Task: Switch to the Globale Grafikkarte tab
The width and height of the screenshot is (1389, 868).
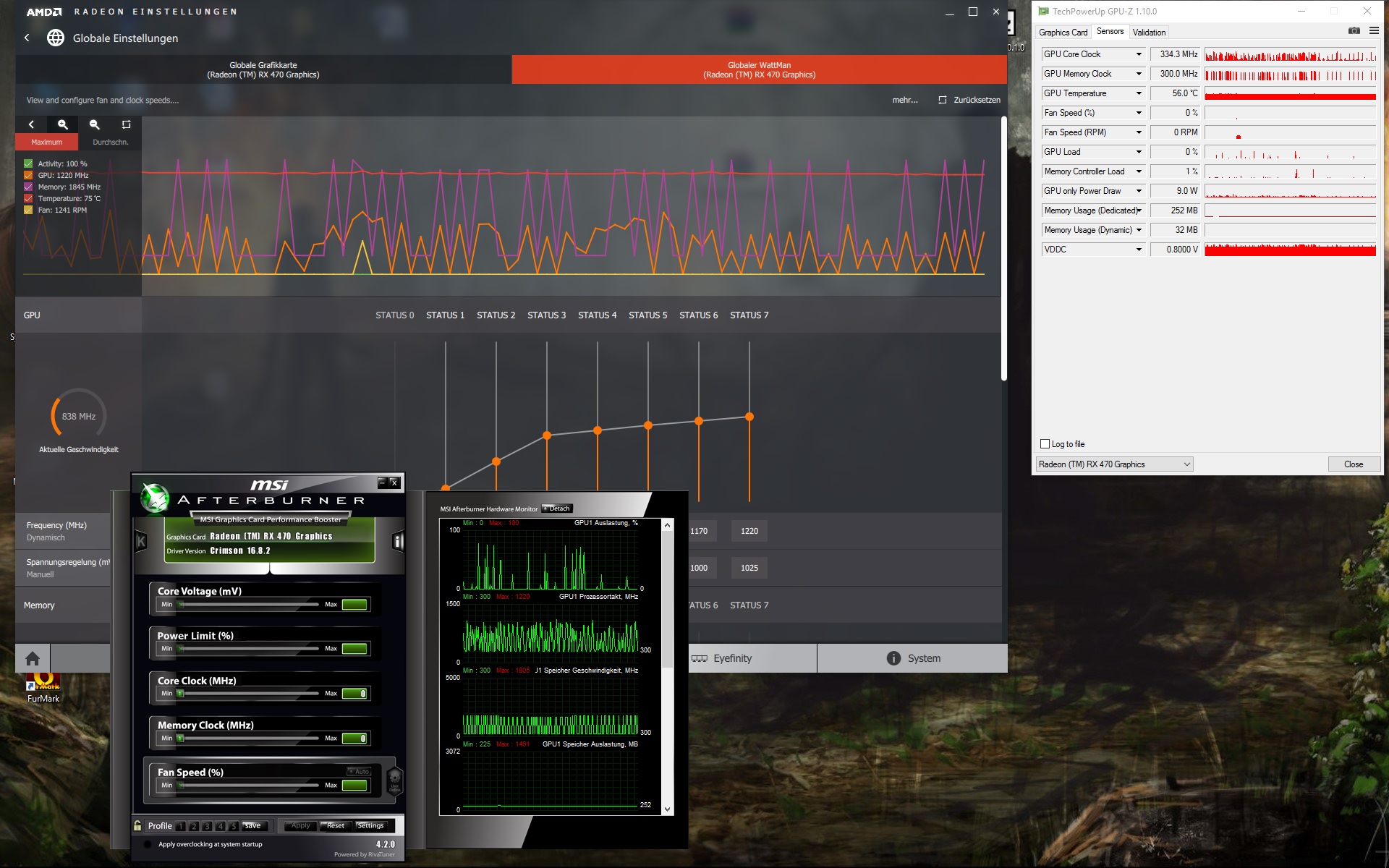Action: 263,69
